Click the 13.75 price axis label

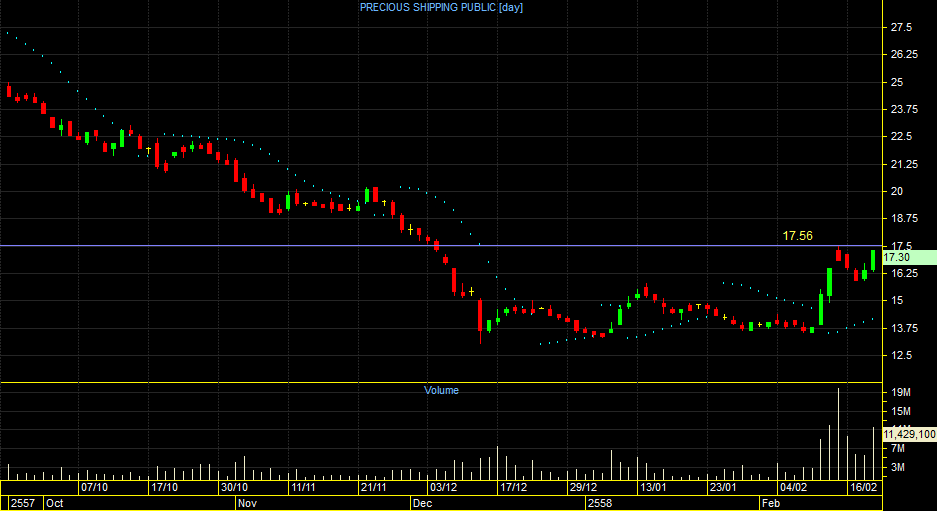pos(904,328)
